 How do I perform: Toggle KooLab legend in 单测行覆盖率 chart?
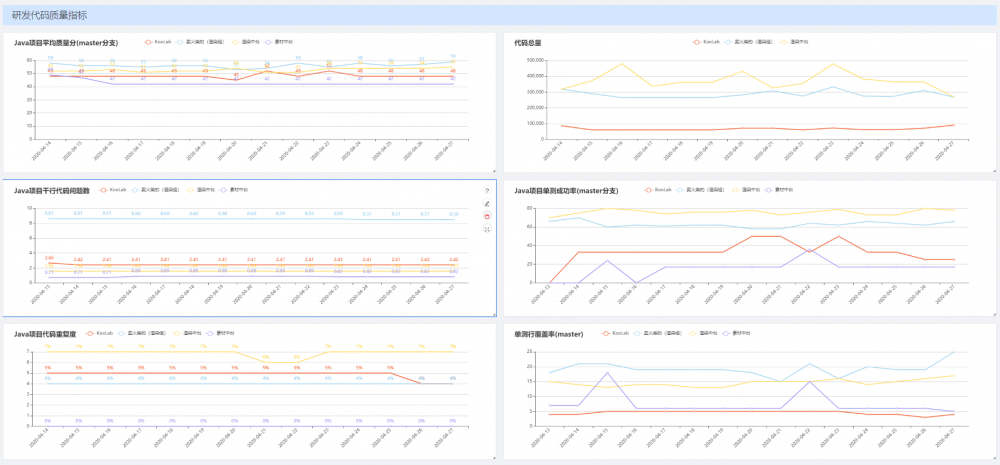point(615,334)
